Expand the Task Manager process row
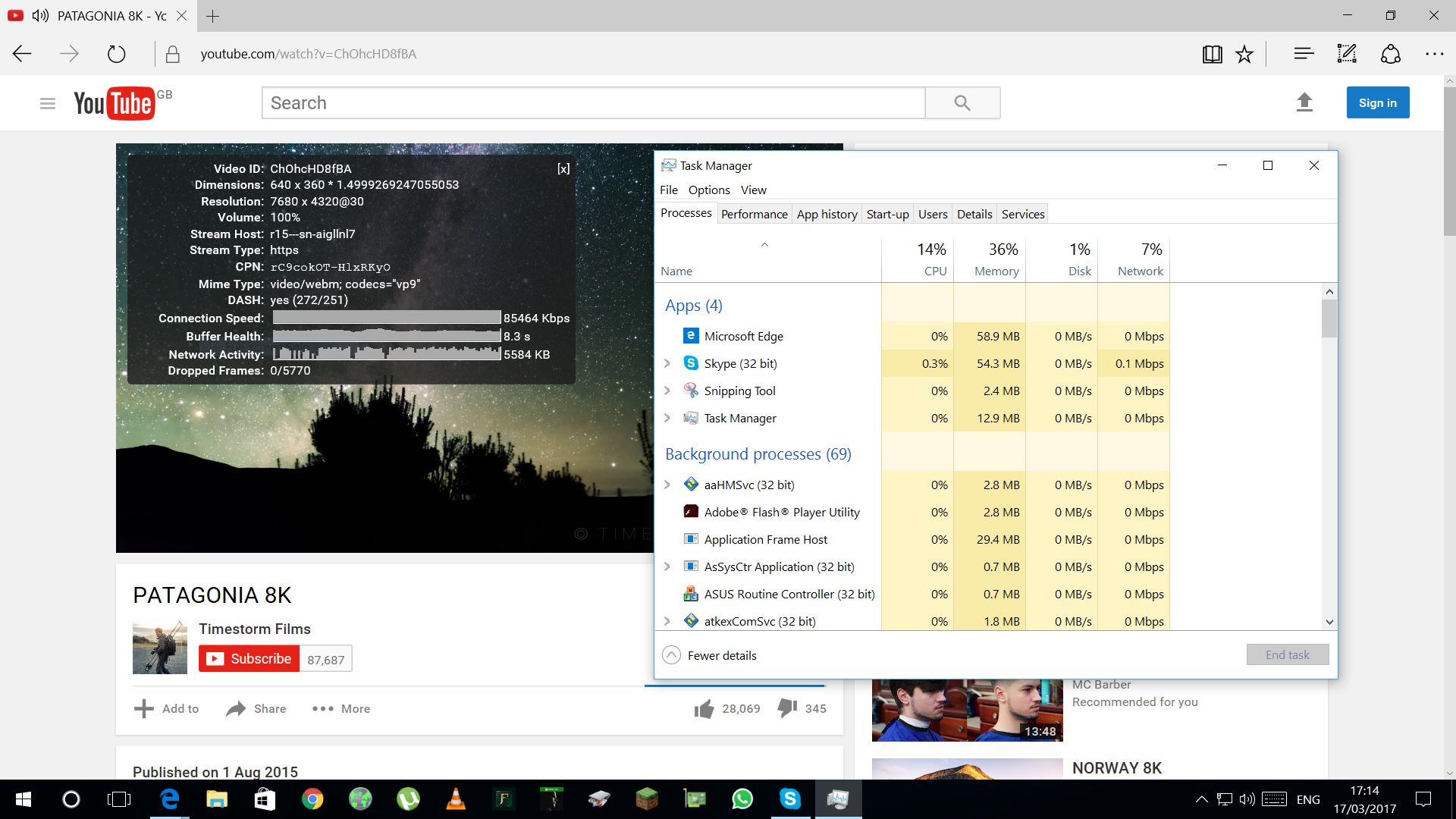Viewport: 1456px width, 819px height. [x=667, y=418]
